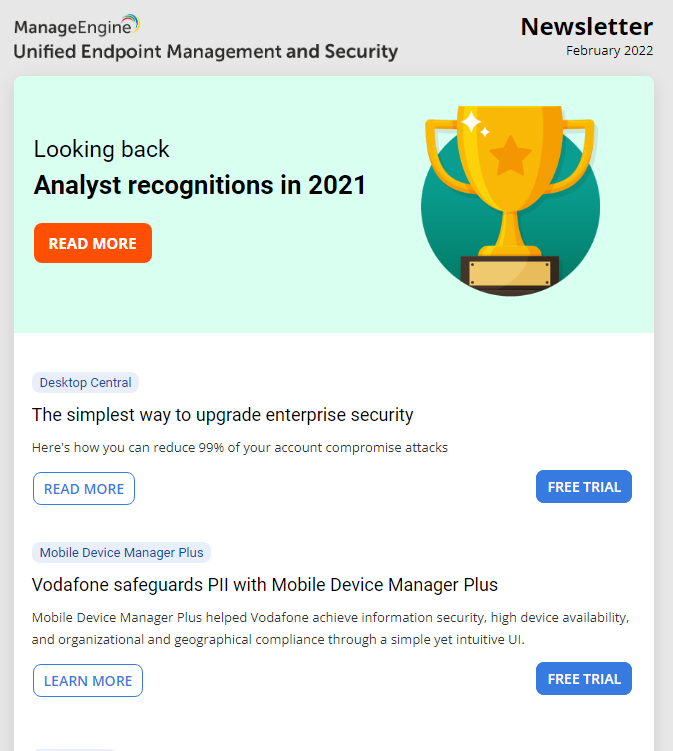Click the 'Looking back' banner text
Screen dimensions: 673x751
102,149
